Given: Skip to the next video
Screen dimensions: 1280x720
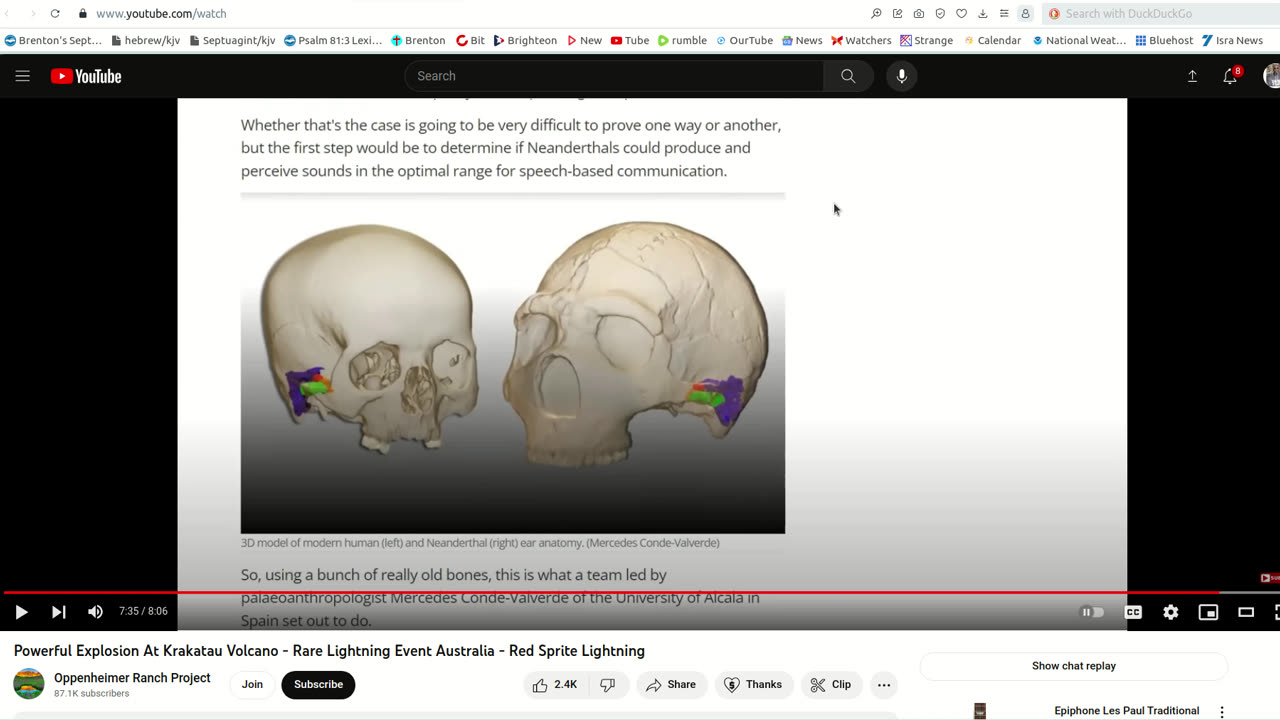Looking at the screenshot, I should 58,612.
